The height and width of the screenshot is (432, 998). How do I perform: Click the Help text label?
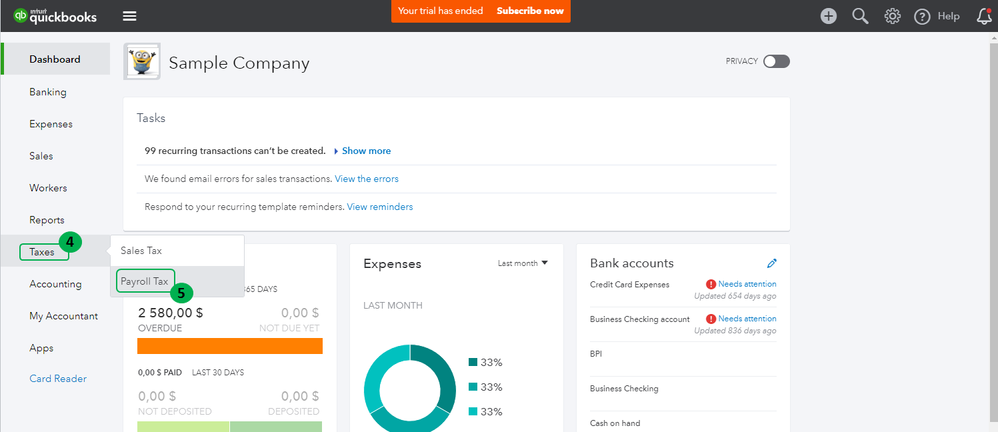(948, 17)
